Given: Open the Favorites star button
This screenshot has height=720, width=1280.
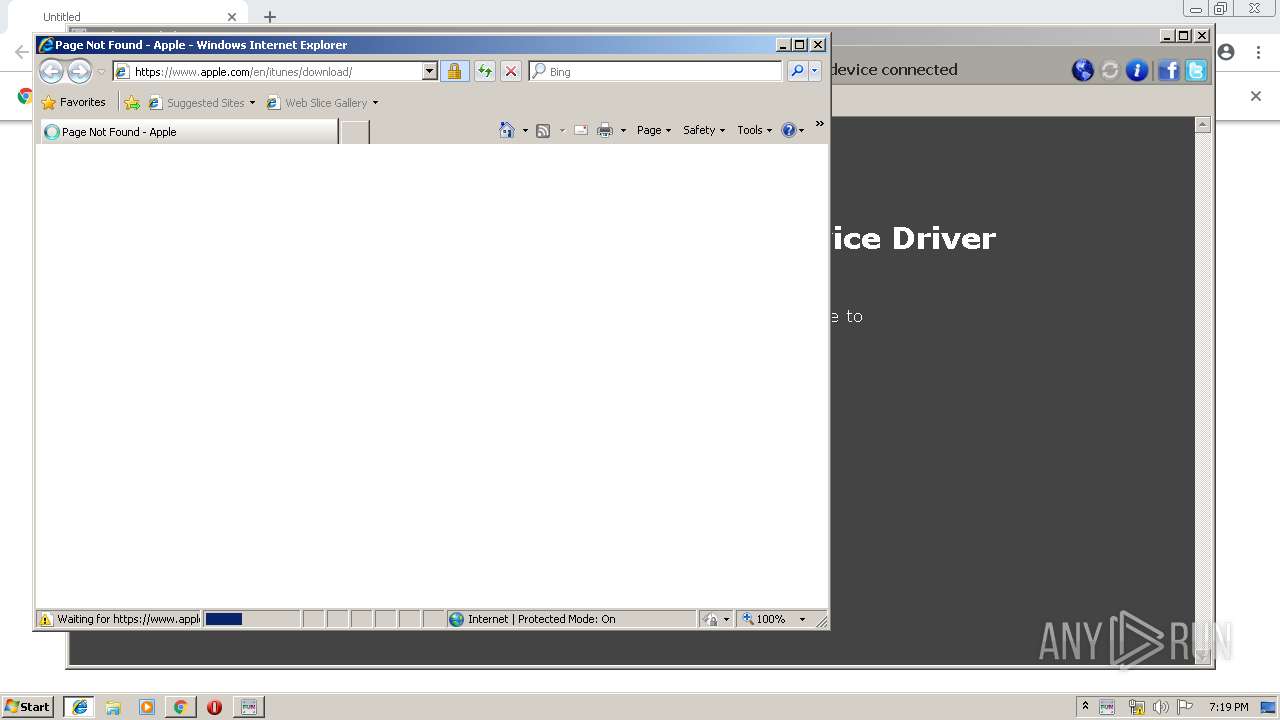Looking at the screenshot, I should tap(73, 102).
